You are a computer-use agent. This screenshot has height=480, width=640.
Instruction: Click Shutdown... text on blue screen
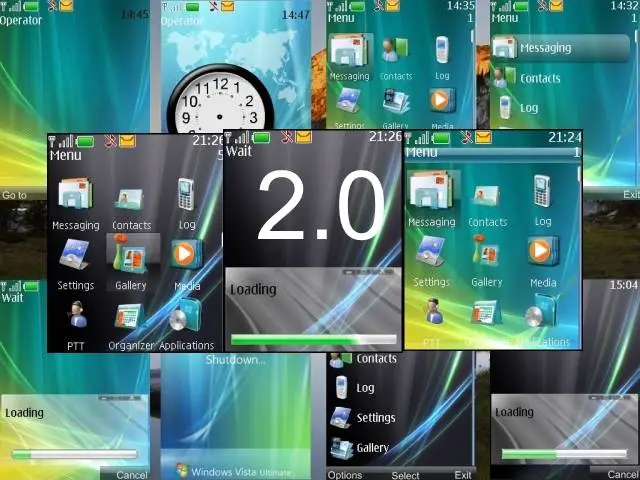click(x=236, y=360)
